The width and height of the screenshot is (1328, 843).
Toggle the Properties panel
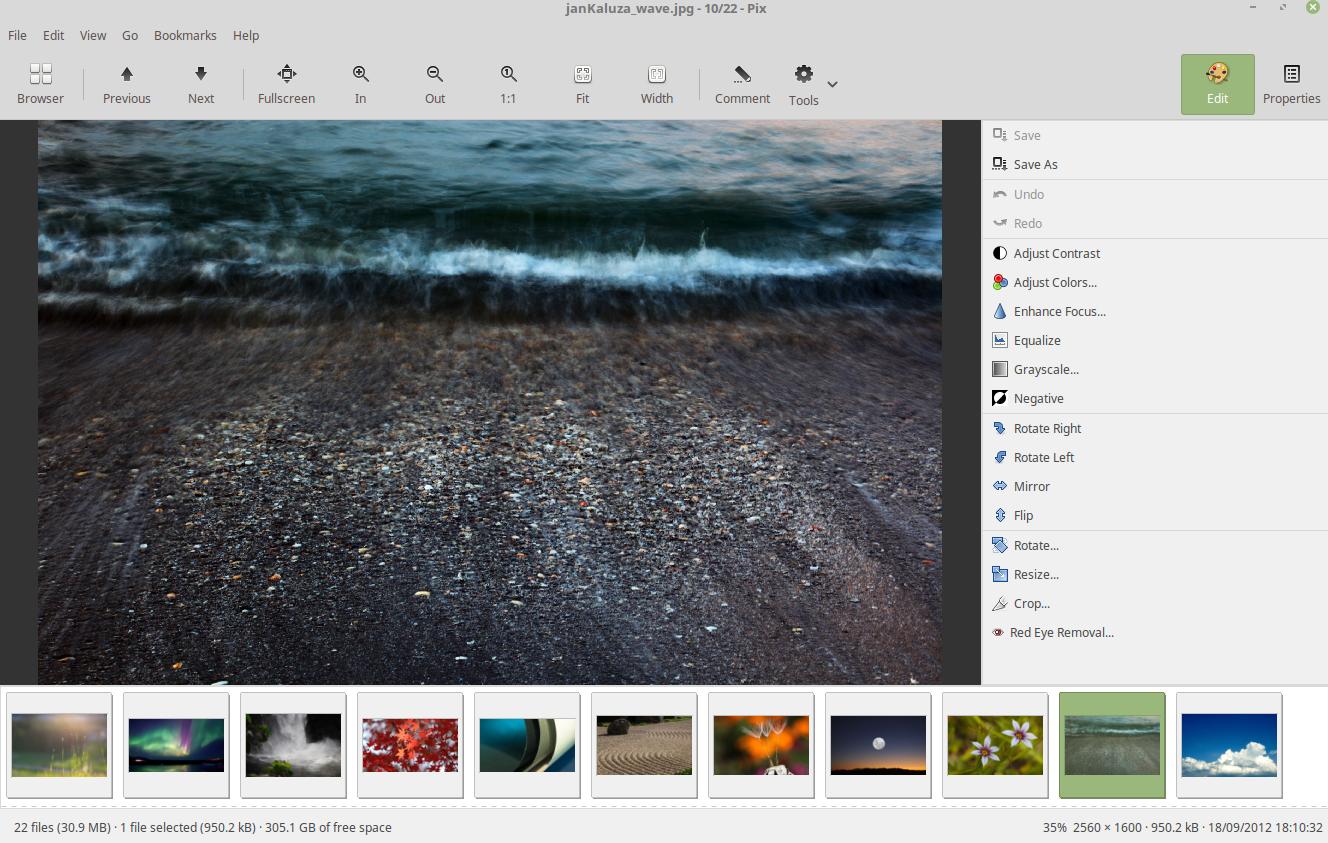(x=1291, y=84)
